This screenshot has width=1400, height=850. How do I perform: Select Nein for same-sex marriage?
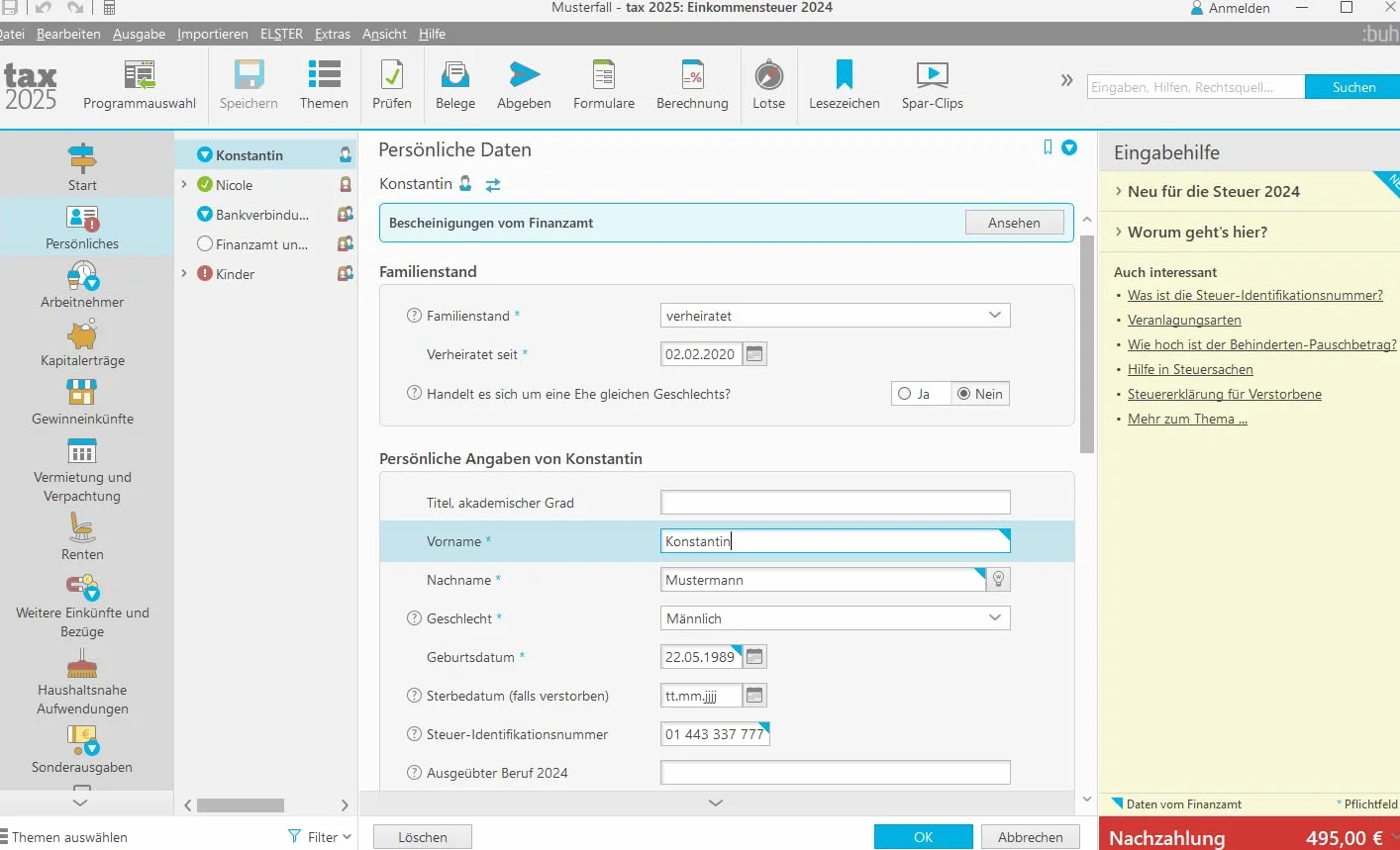pyautogui.click(x=980, y=394)
